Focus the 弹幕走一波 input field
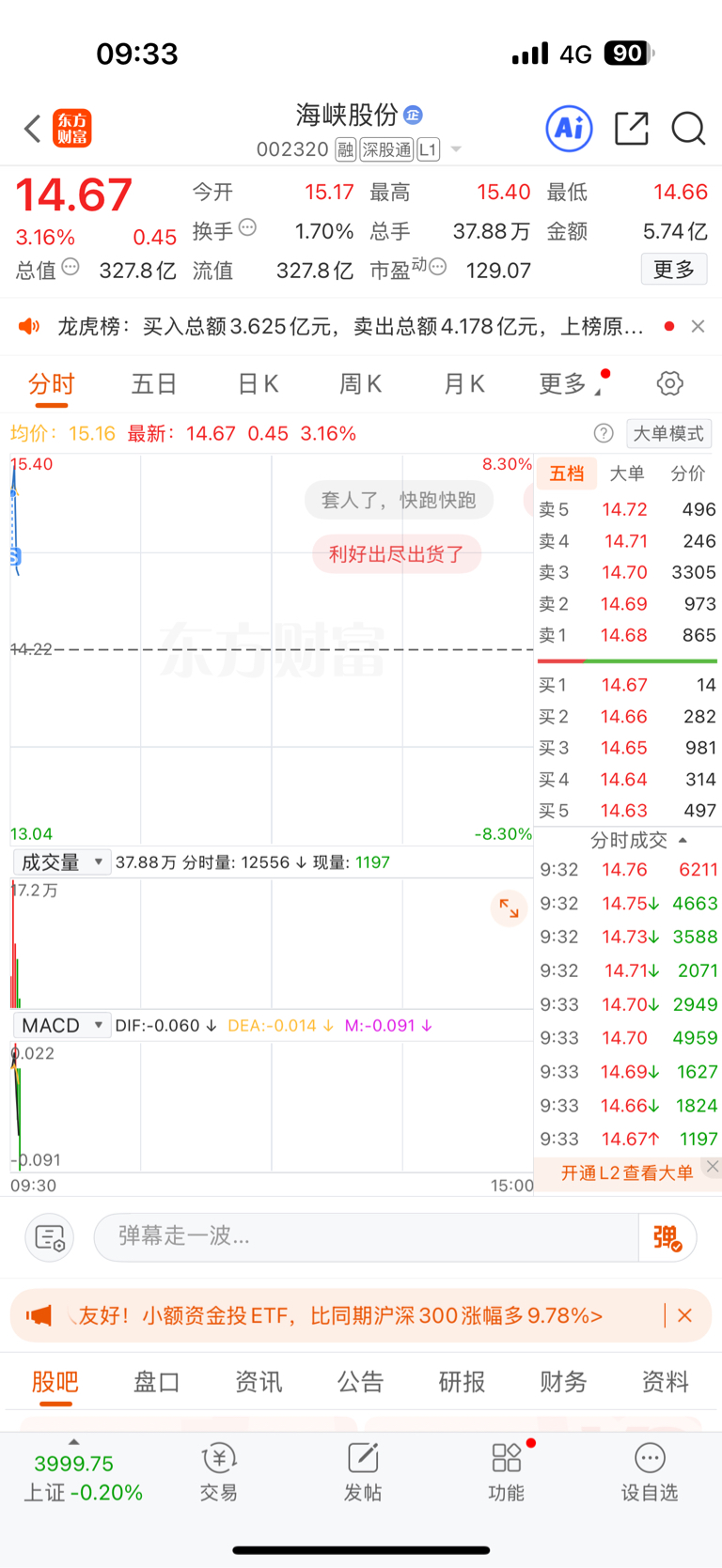Screen dimensions: 722x1568 (367, 1237)
